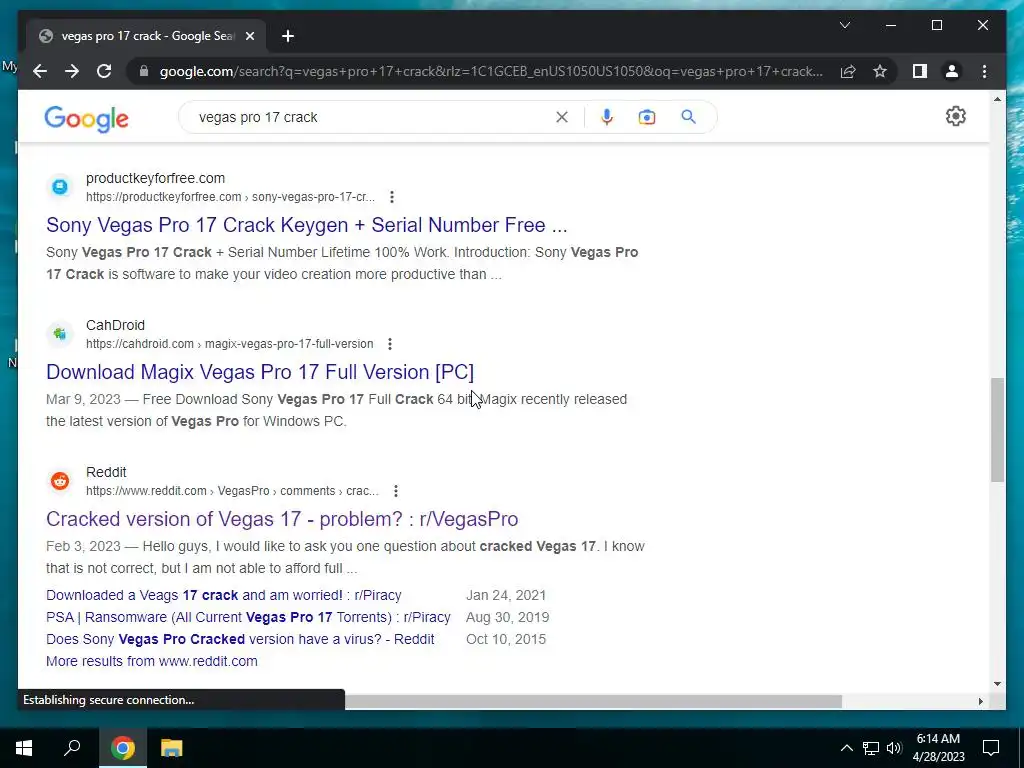Search by image with camera icon

coord(647,117)
